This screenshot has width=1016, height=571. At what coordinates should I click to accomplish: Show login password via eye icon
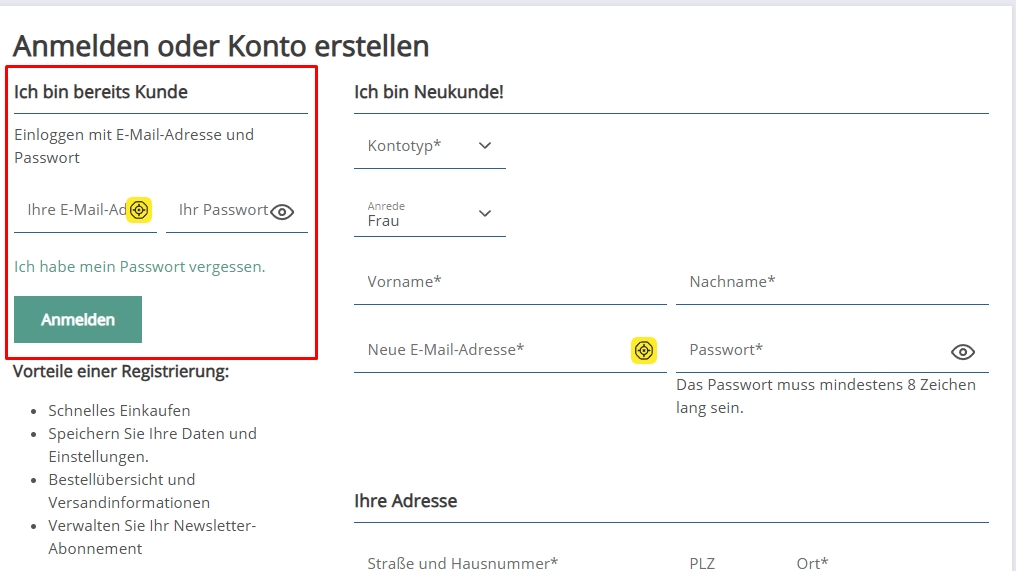pyautogui.click(x=282, y=212)
